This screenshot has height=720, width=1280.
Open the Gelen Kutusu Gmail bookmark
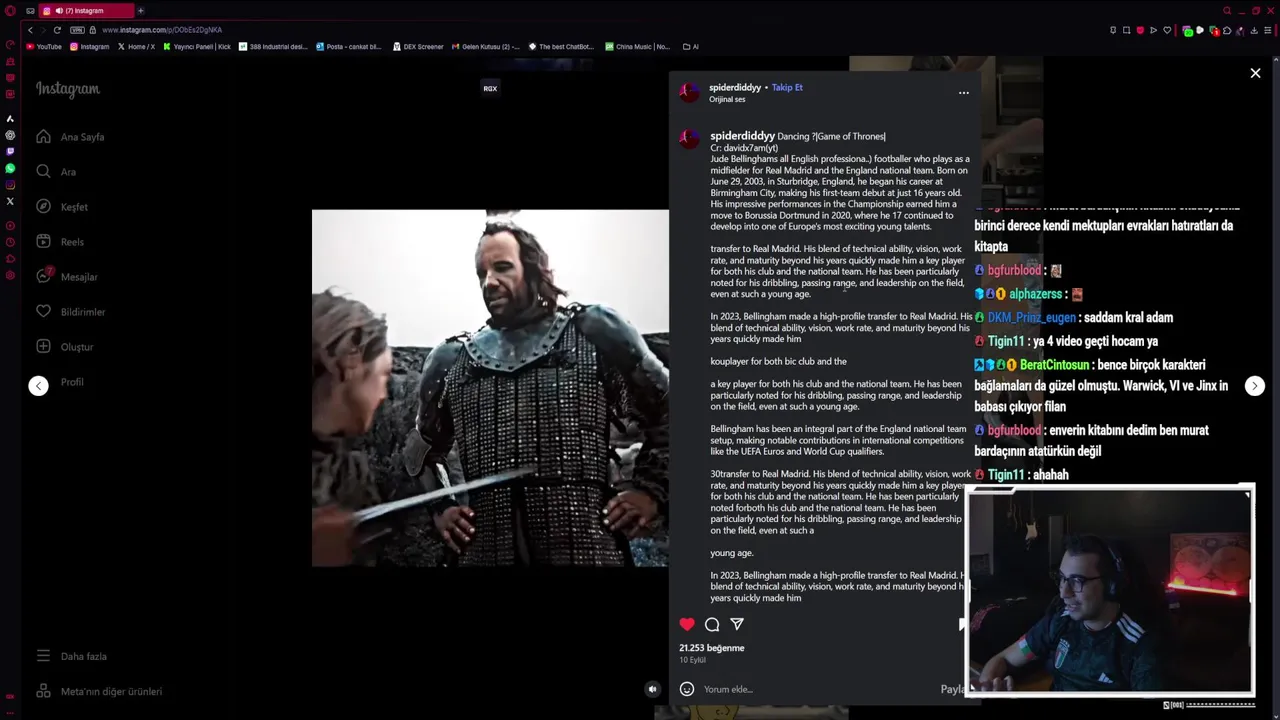[x=486, y=47]
